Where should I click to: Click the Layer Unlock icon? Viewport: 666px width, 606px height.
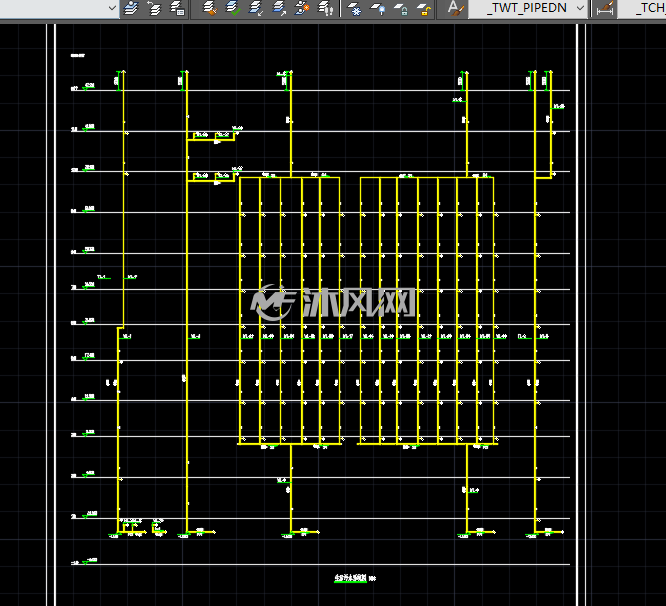[423, 8]
